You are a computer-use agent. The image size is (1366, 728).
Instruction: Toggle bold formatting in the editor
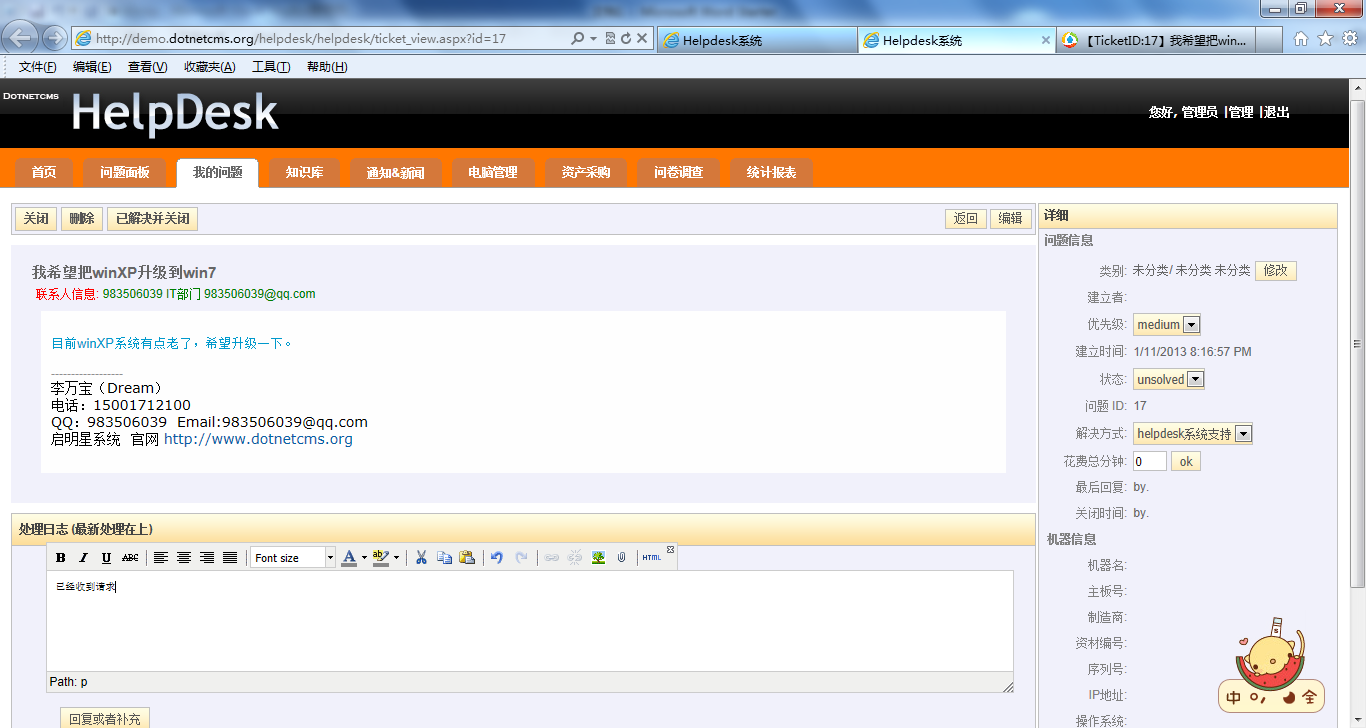(61, 558)
